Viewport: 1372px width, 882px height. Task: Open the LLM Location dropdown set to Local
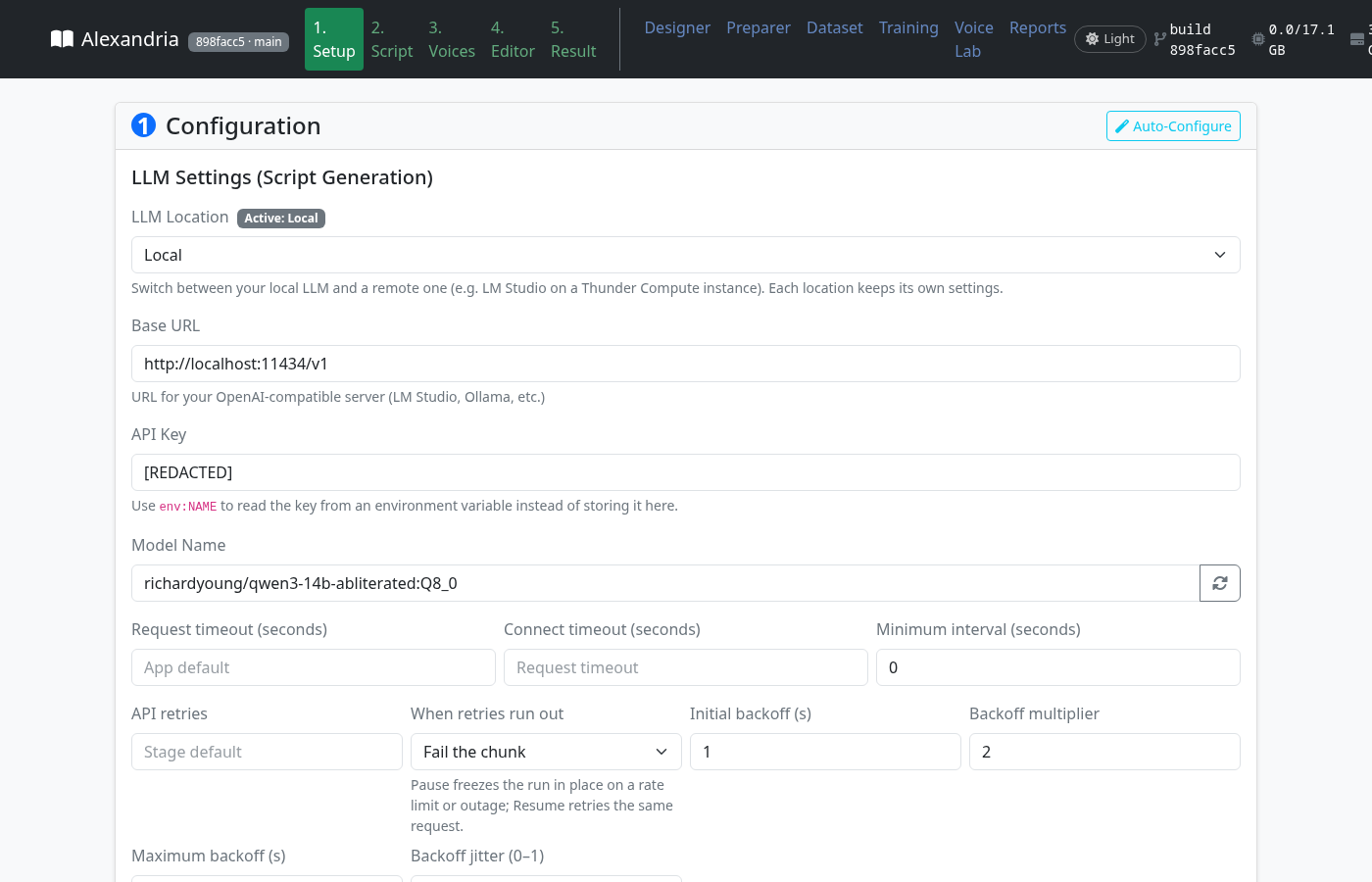coord(686,255)
